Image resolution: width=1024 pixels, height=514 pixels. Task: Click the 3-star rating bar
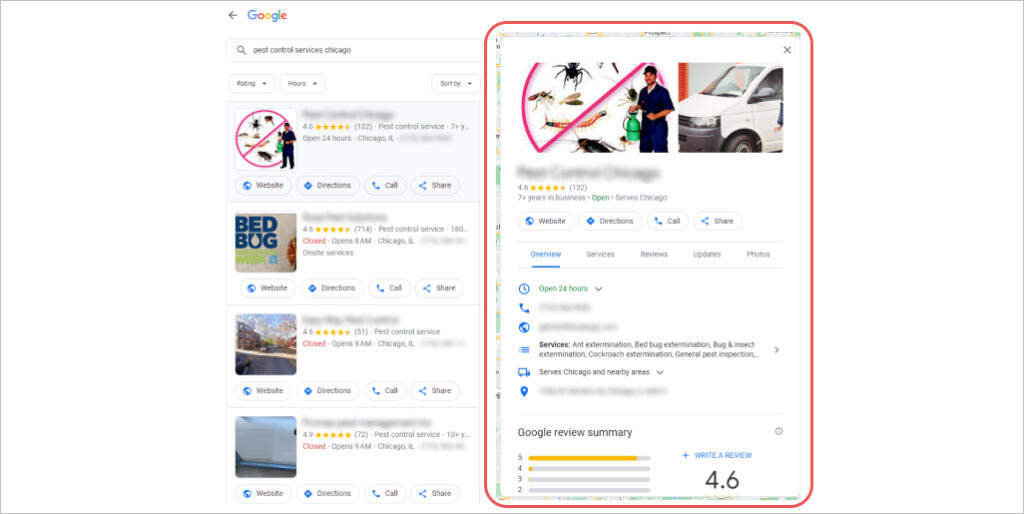tap(589, 479)
